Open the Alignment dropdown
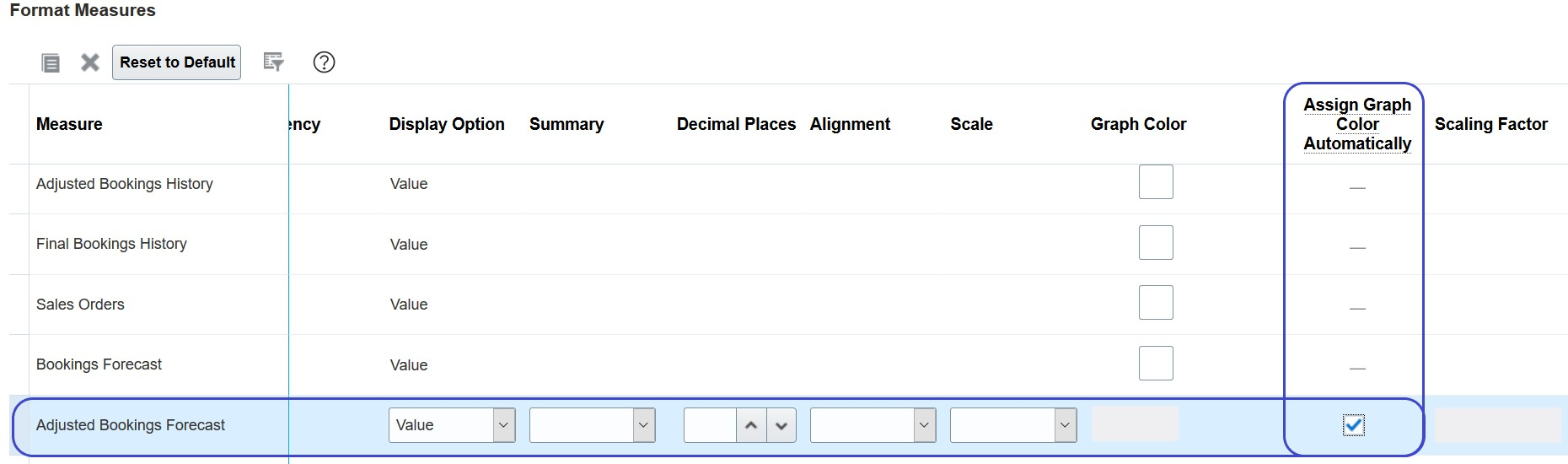Viewport: 1568px width, 464px height. point(924,425)
